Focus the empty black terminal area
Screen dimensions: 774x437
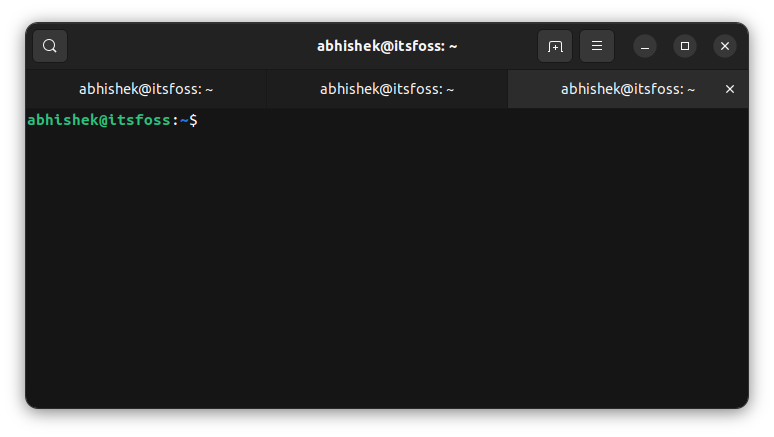(387, 270)
